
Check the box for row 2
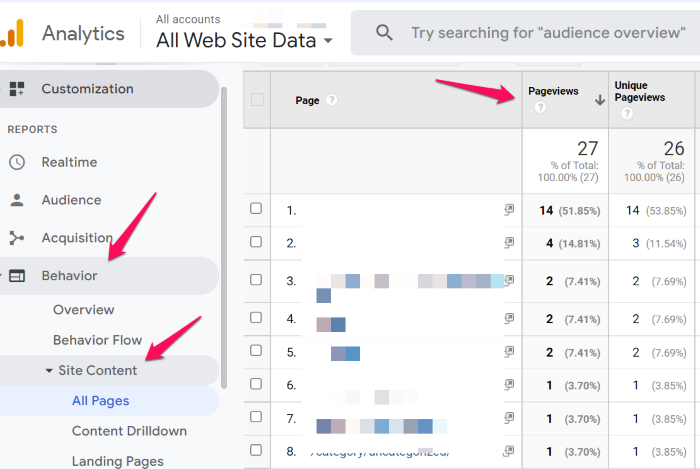pyautogui.click(x=256, y=242)
